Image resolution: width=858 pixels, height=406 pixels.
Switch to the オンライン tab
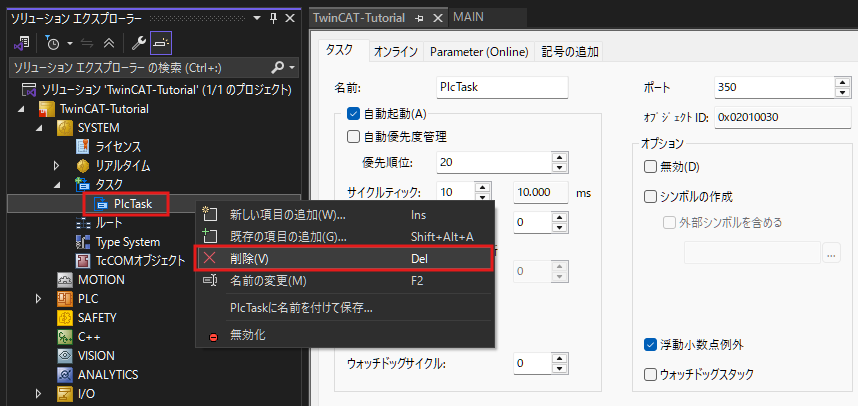[396, 52]
